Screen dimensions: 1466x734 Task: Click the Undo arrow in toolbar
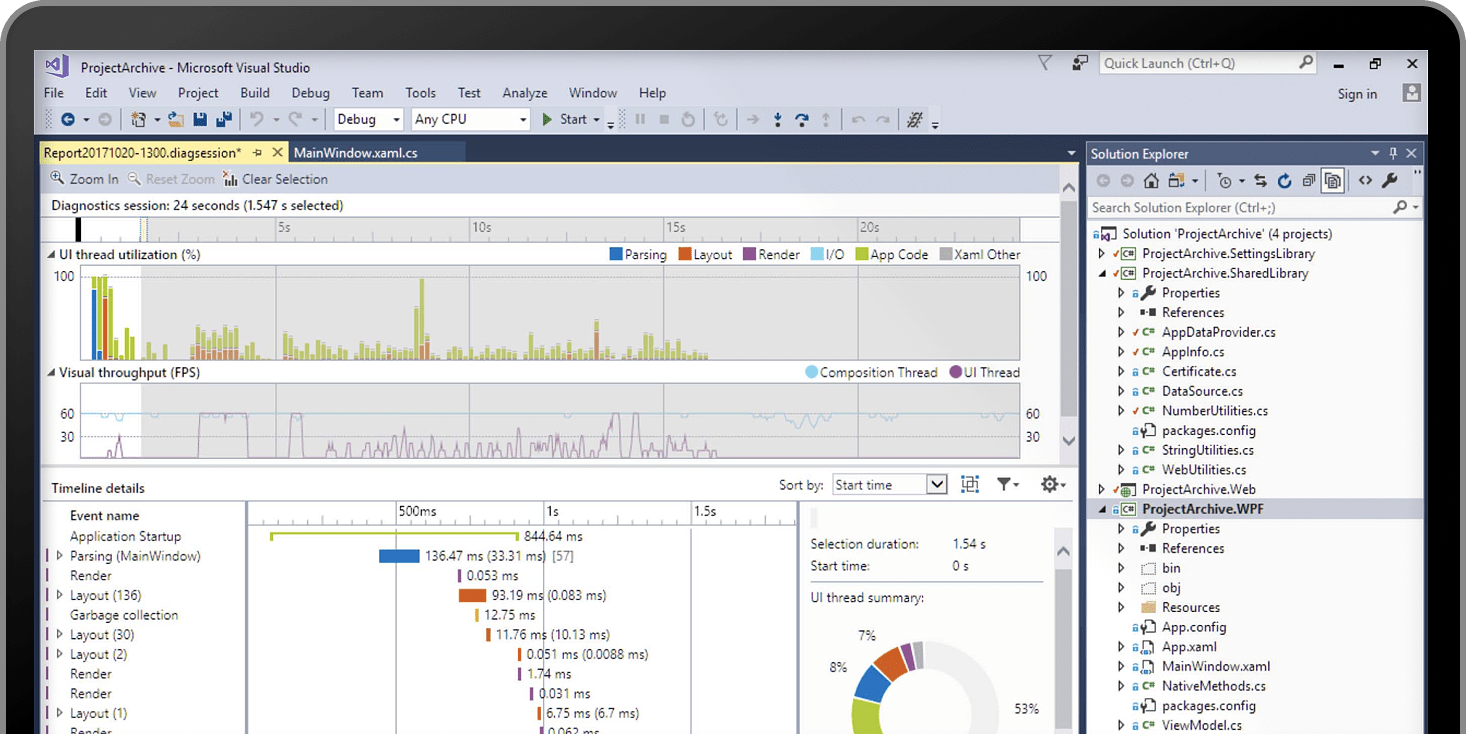tap(256, 119)
